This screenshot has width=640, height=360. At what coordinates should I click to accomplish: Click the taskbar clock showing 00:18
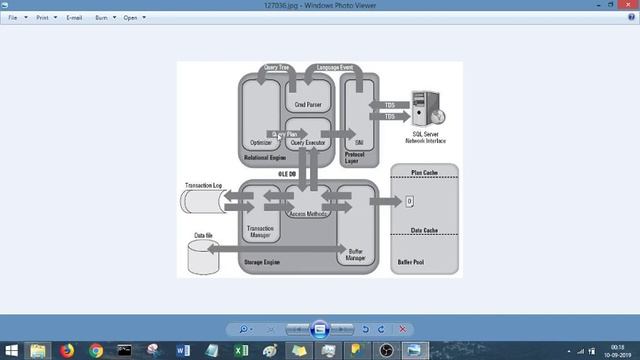point(618,351)
